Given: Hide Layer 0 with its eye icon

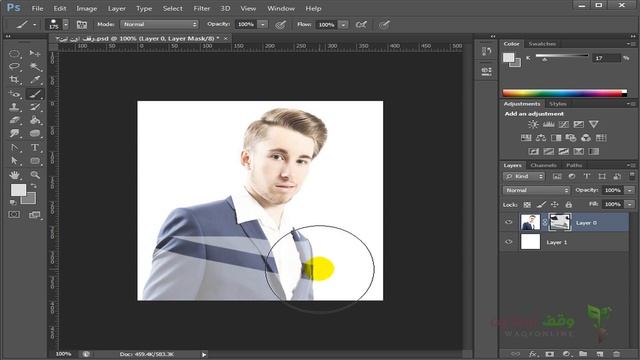Looking at the screenshot, I should [509, 222].
